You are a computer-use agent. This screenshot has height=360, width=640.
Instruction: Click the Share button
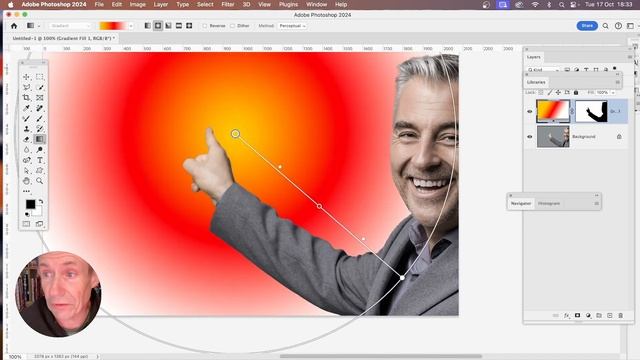587,26
